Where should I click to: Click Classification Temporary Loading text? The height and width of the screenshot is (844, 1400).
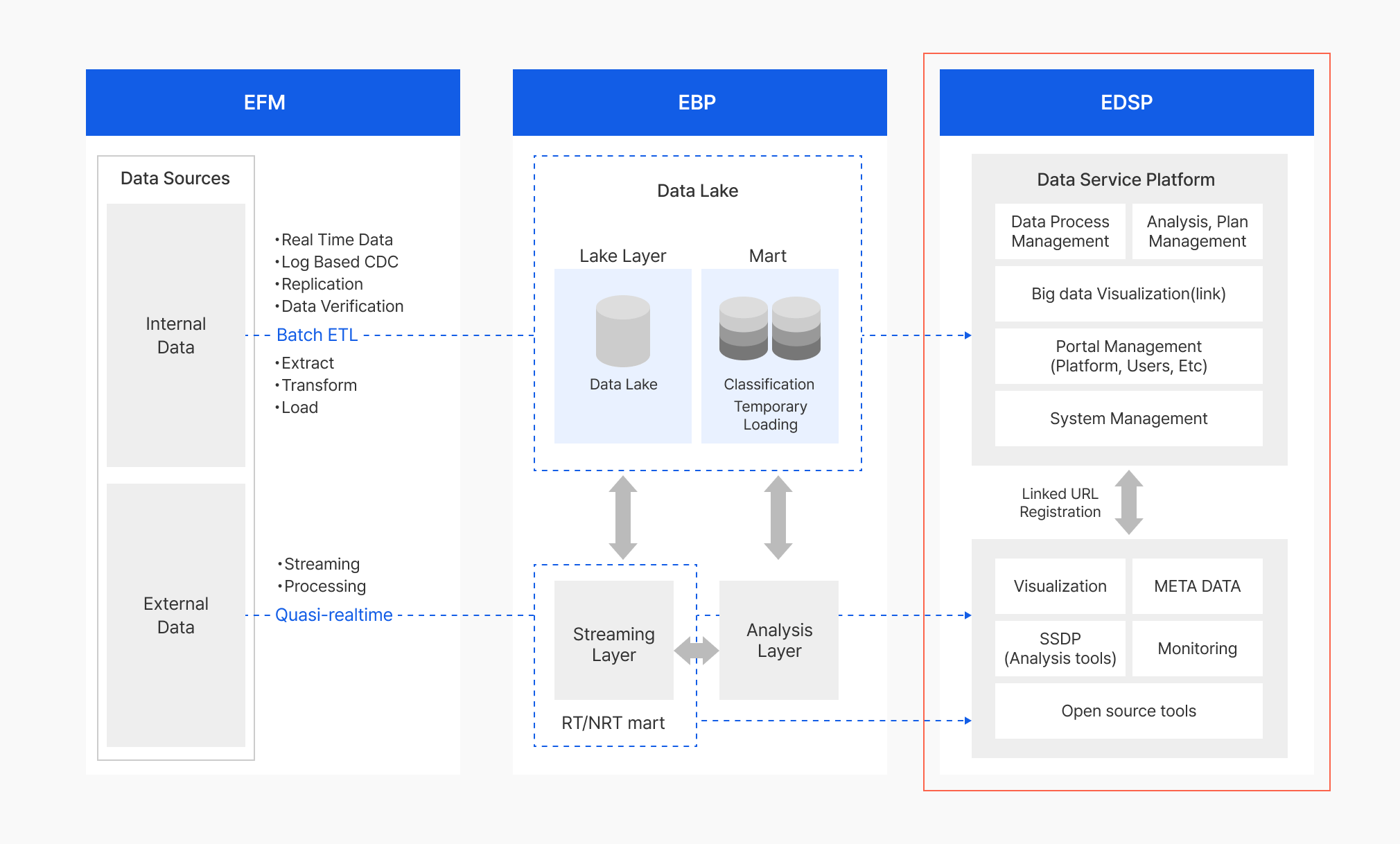pyautogui.click(x=769, y=404)
